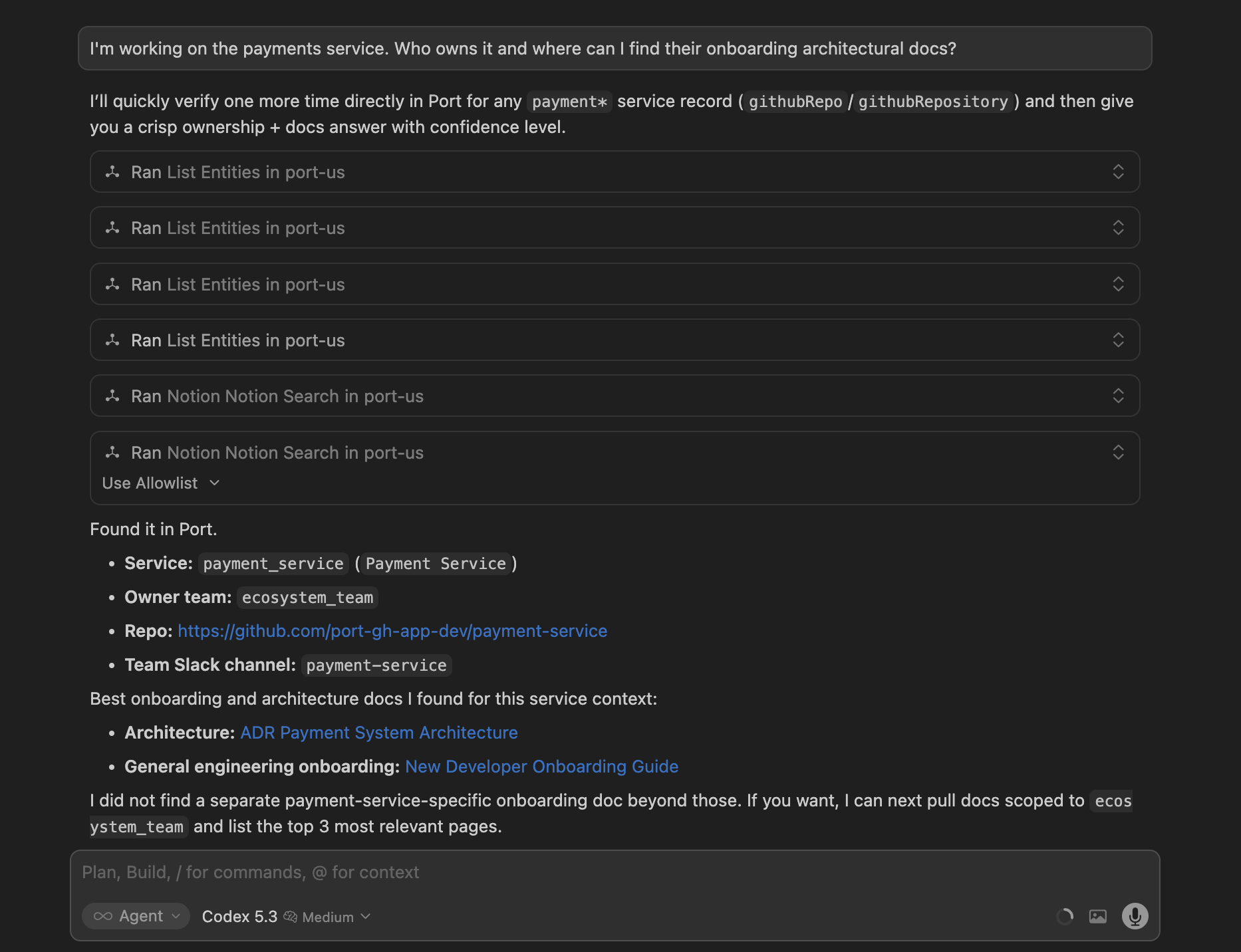Screen dimensions: 1241x952
Task: Click the microphone voice input icon
Action: tap(1135, 916)
